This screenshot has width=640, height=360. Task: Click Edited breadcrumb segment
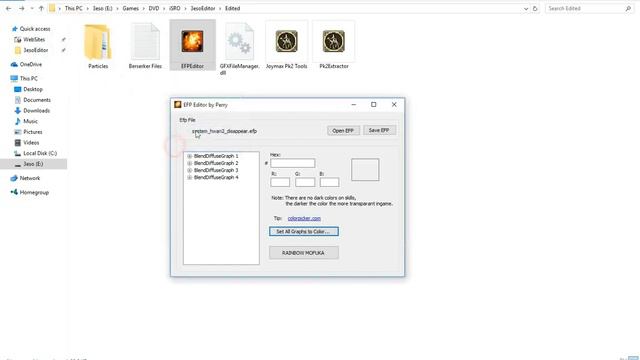233,8
